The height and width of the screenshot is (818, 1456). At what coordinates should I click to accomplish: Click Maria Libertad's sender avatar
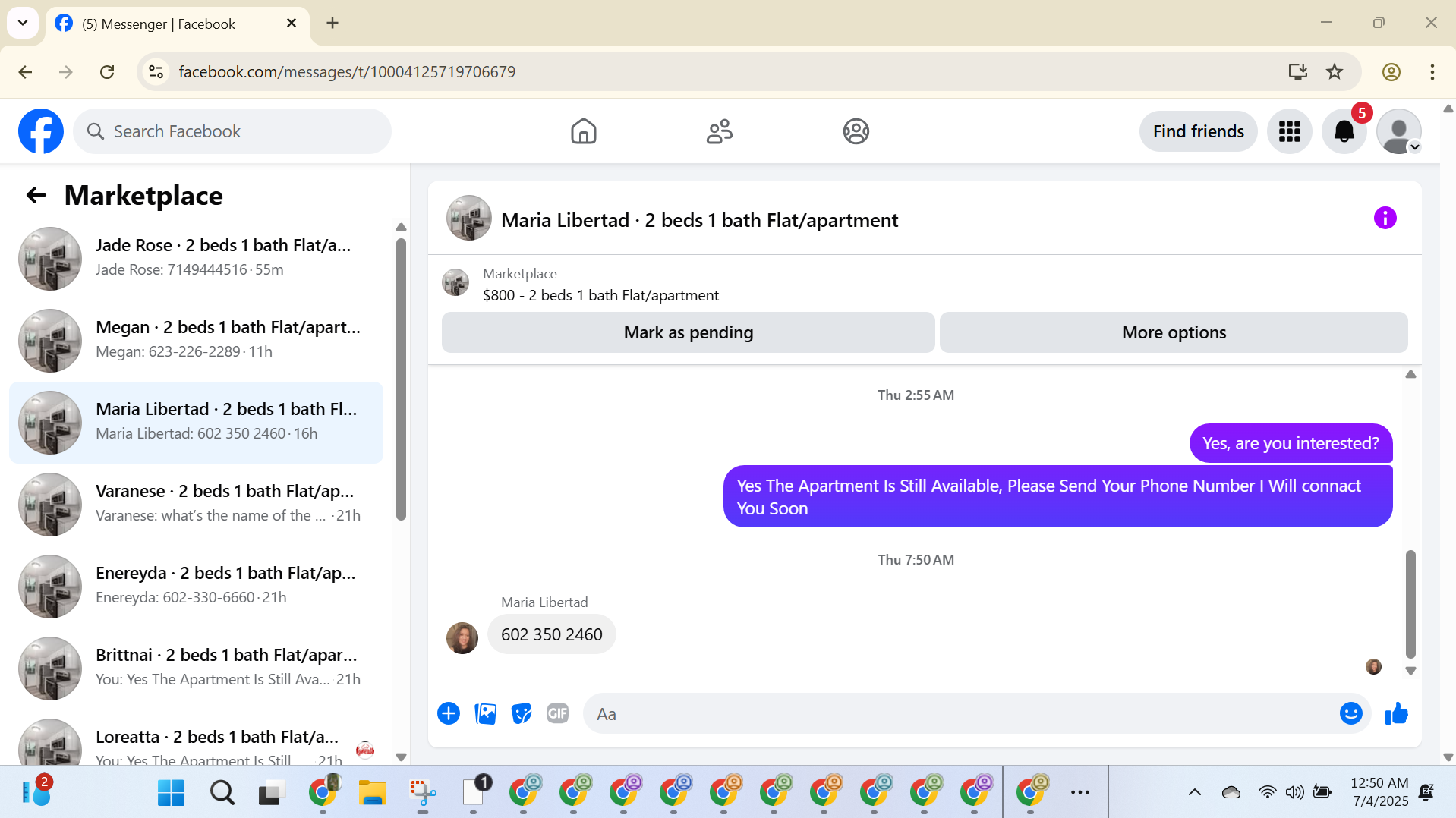tap(462, 638)
